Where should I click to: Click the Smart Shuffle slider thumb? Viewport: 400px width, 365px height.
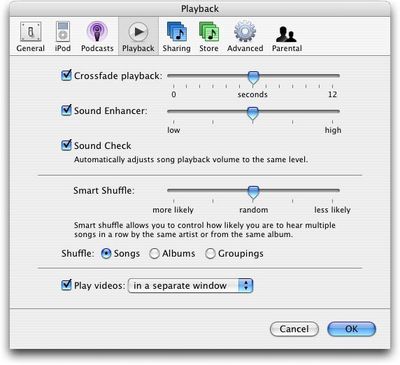point(253,193)
